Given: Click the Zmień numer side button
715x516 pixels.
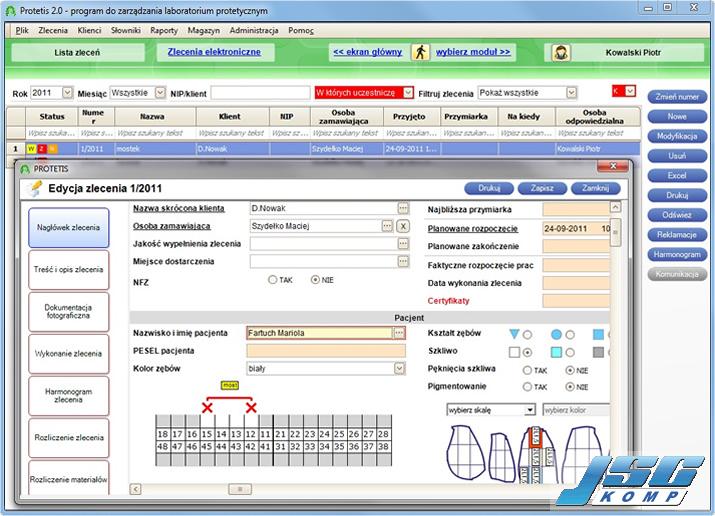Looking at the screenshot, I should 677,97.
